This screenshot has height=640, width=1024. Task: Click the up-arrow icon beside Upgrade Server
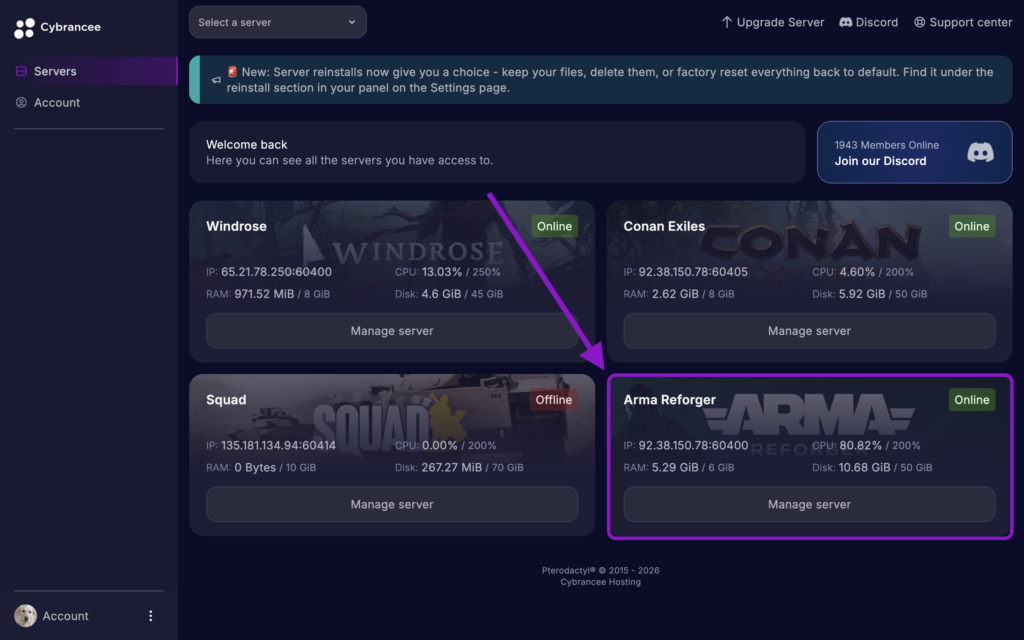click(x=727, y=22)
